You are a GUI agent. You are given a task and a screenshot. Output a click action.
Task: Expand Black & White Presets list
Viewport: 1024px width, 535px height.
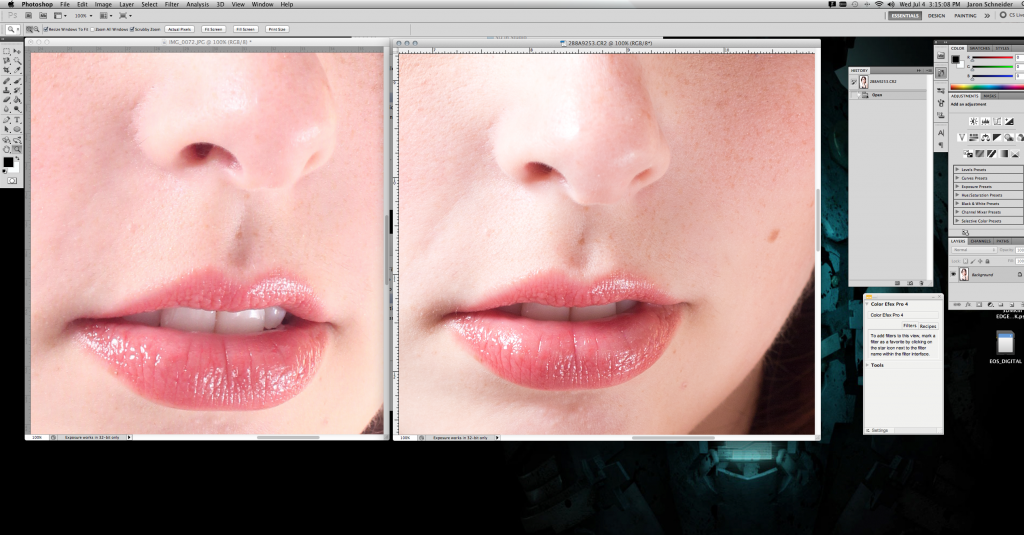click(x=957, y=203)
